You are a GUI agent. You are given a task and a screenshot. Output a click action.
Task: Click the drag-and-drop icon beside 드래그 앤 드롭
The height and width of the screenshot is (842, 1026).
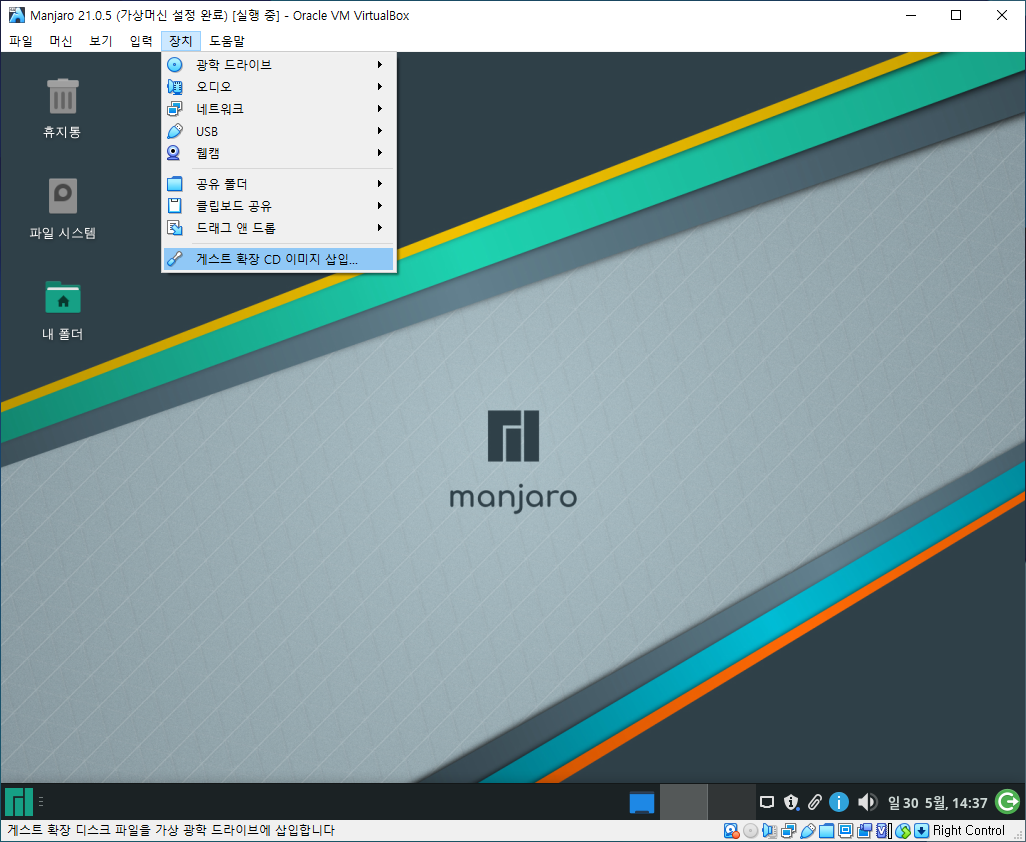tap(175, 228)
